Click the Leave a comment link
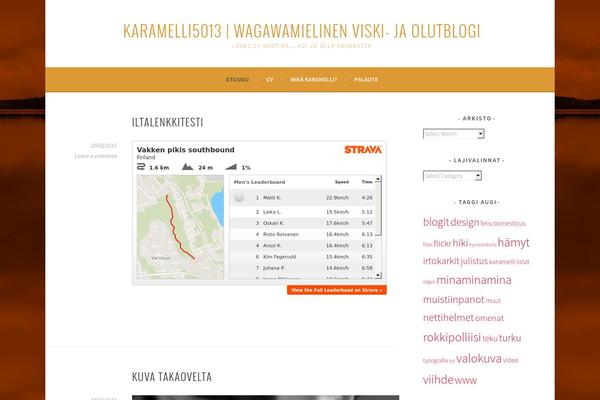The image size is (600, 400). click(x=96, y=156)
